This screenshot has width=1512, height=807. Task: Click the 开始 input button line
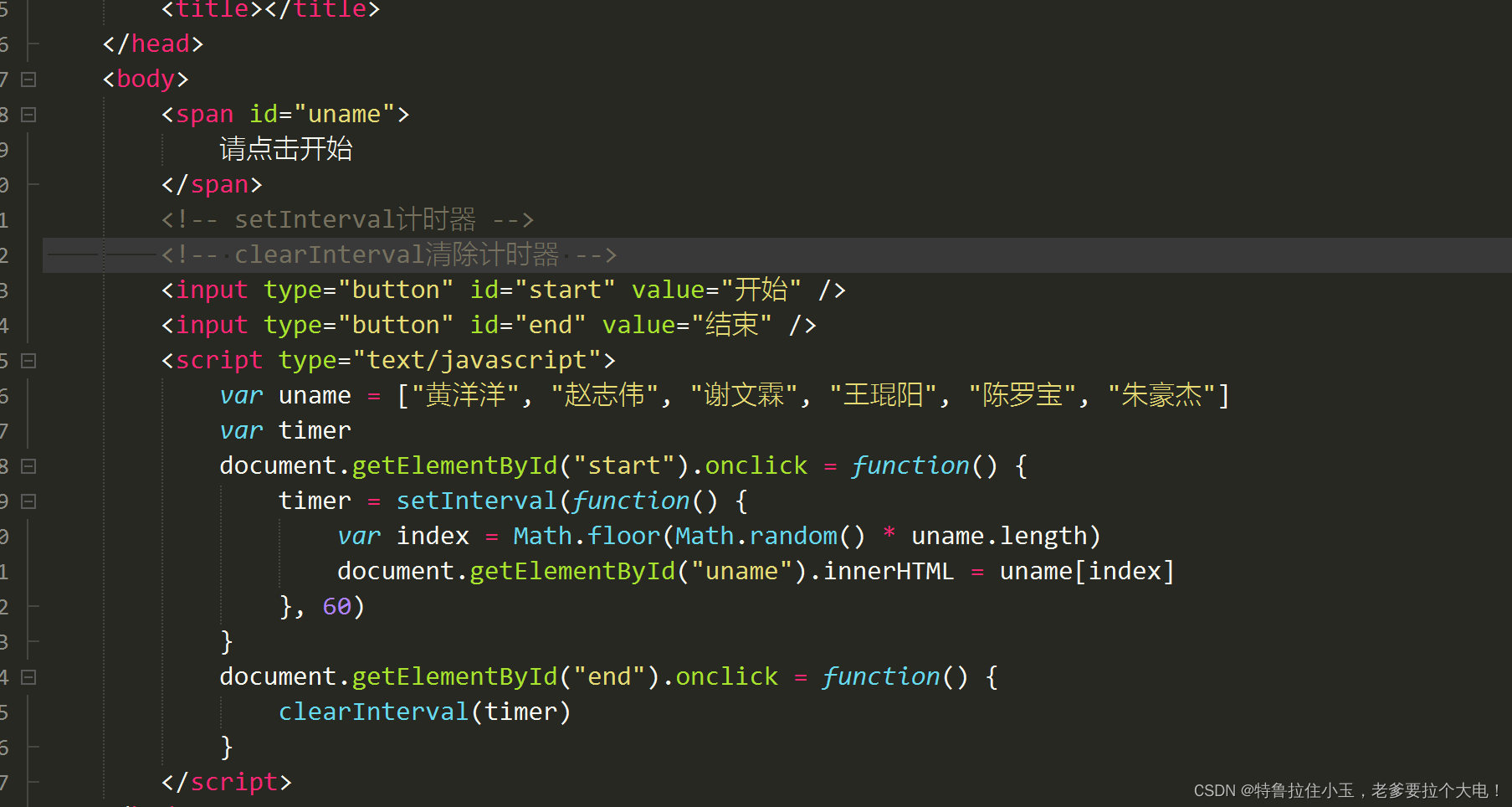(x=502, y=289)
